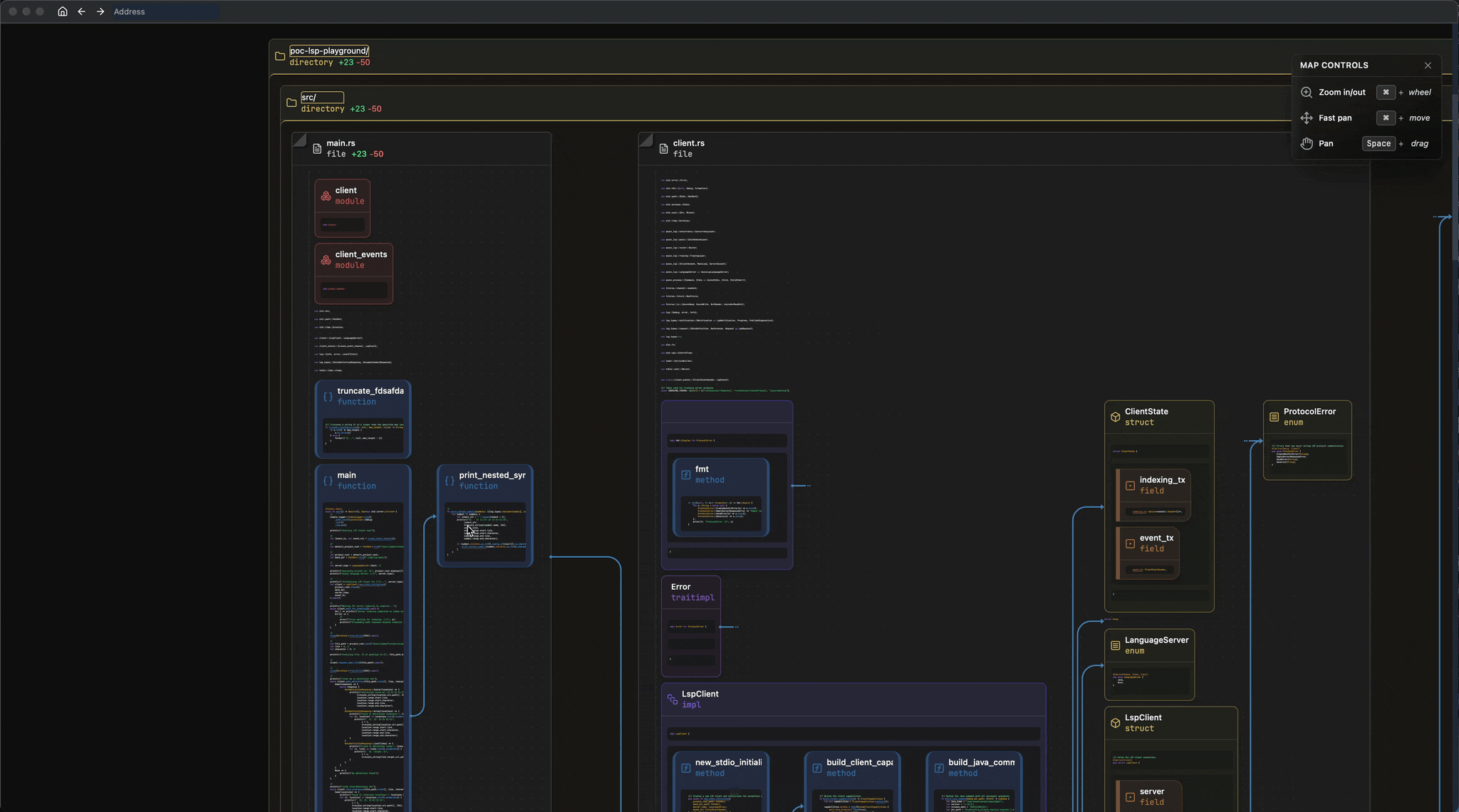Image resolution: width=1459 pixels, height=812 pixels.
Task: Open the print_nested_syr function code thumbnail
Action: [x=485, y=532]
